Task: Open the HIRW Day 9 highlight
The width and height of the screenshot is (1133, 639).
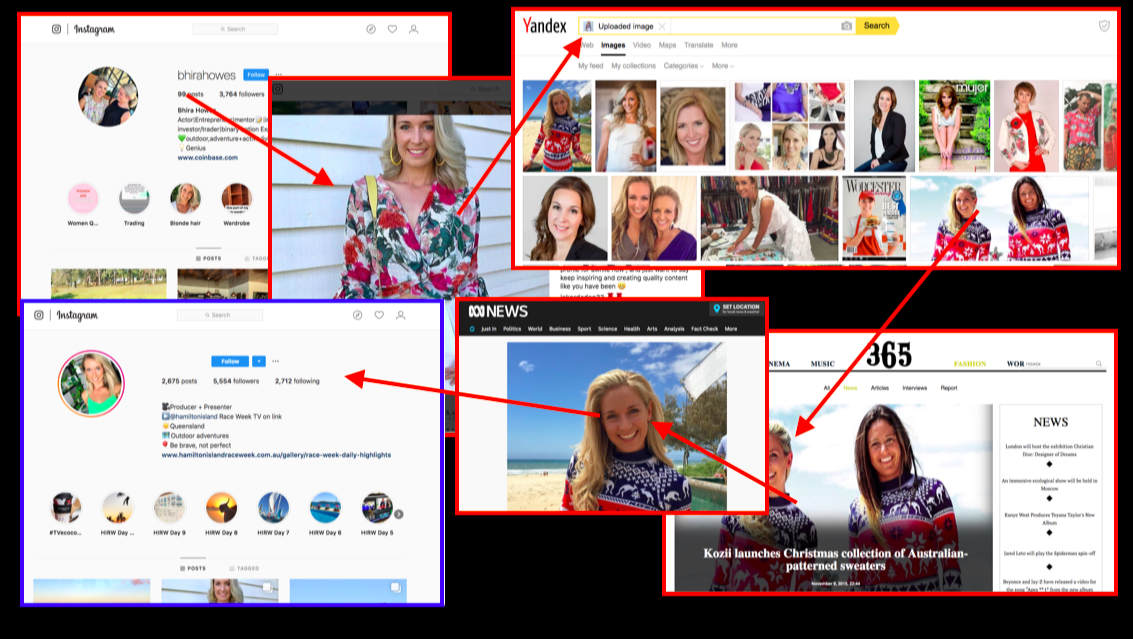Action: 169,507
